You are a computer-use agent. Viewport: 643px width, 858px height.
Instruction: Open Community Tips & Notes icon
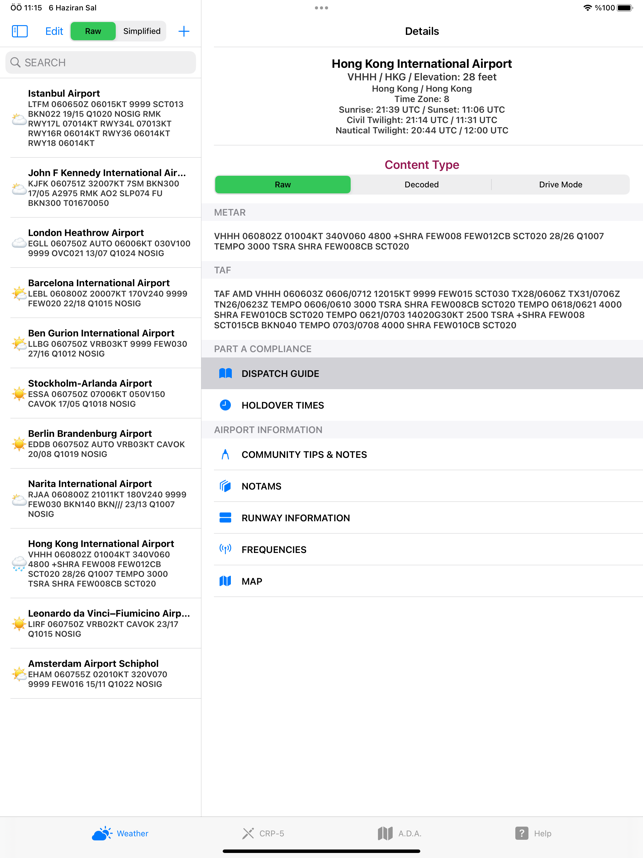(x=225, y=454)
